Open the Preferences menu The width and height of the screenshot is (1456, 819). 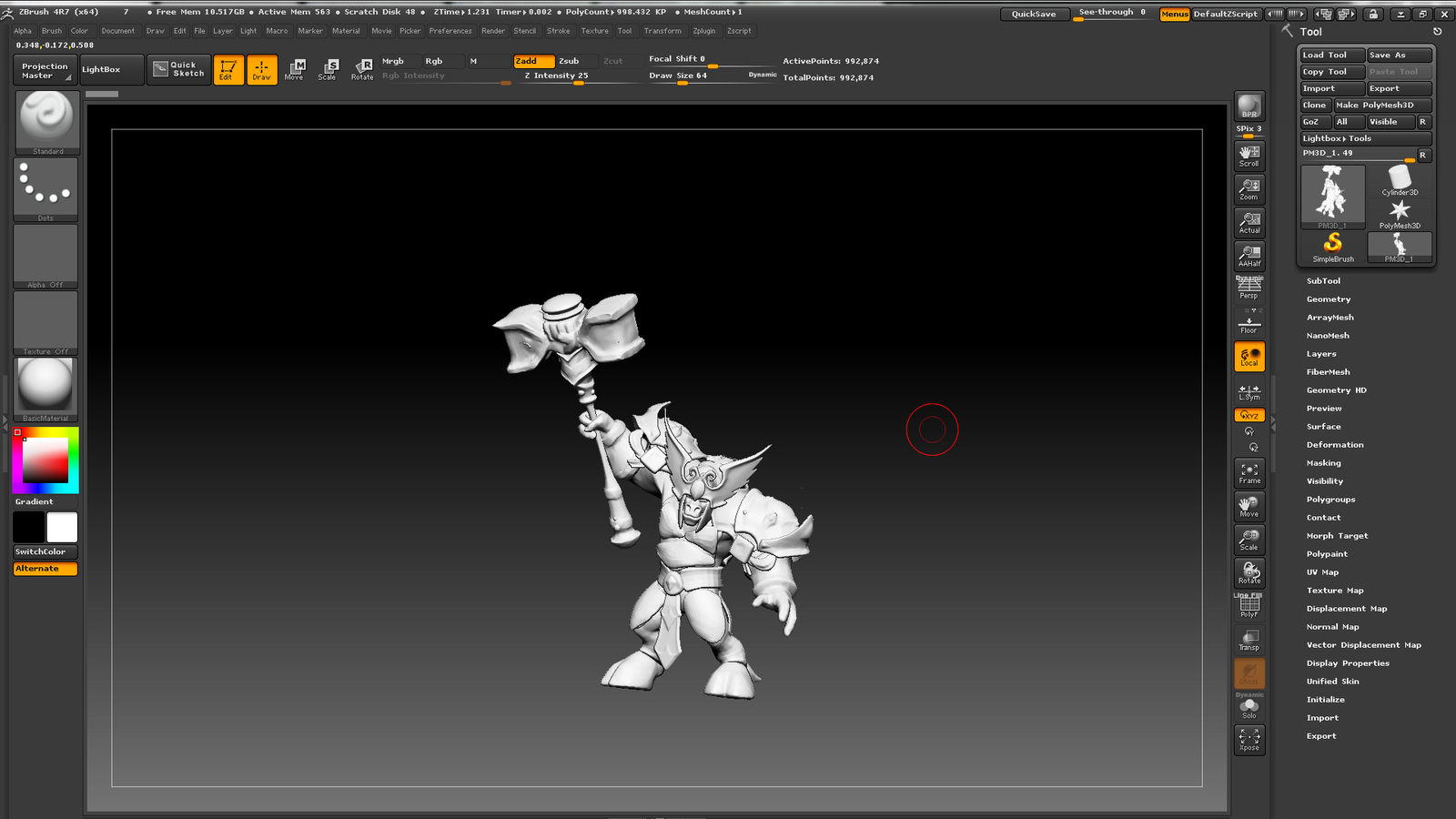point(450,31)
